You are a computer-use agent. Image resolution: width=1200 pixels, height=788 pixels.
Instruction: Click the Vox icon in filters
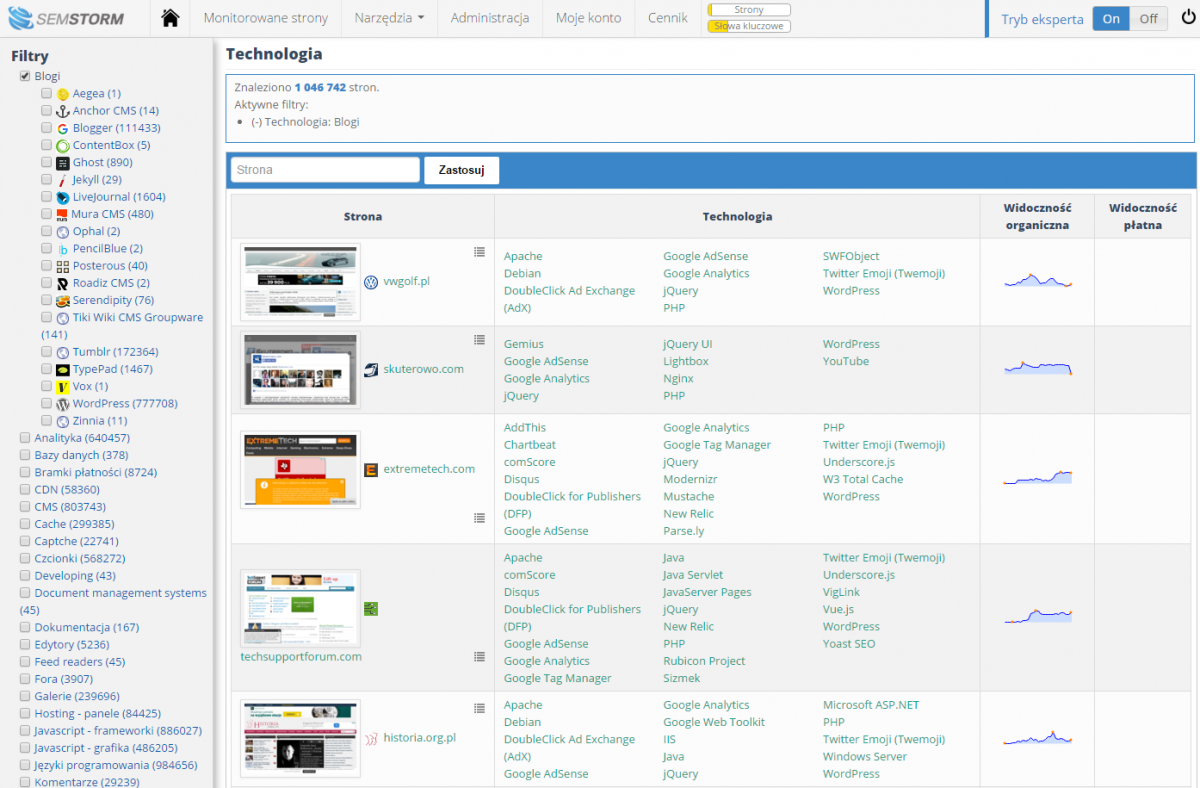click(63, 387)
